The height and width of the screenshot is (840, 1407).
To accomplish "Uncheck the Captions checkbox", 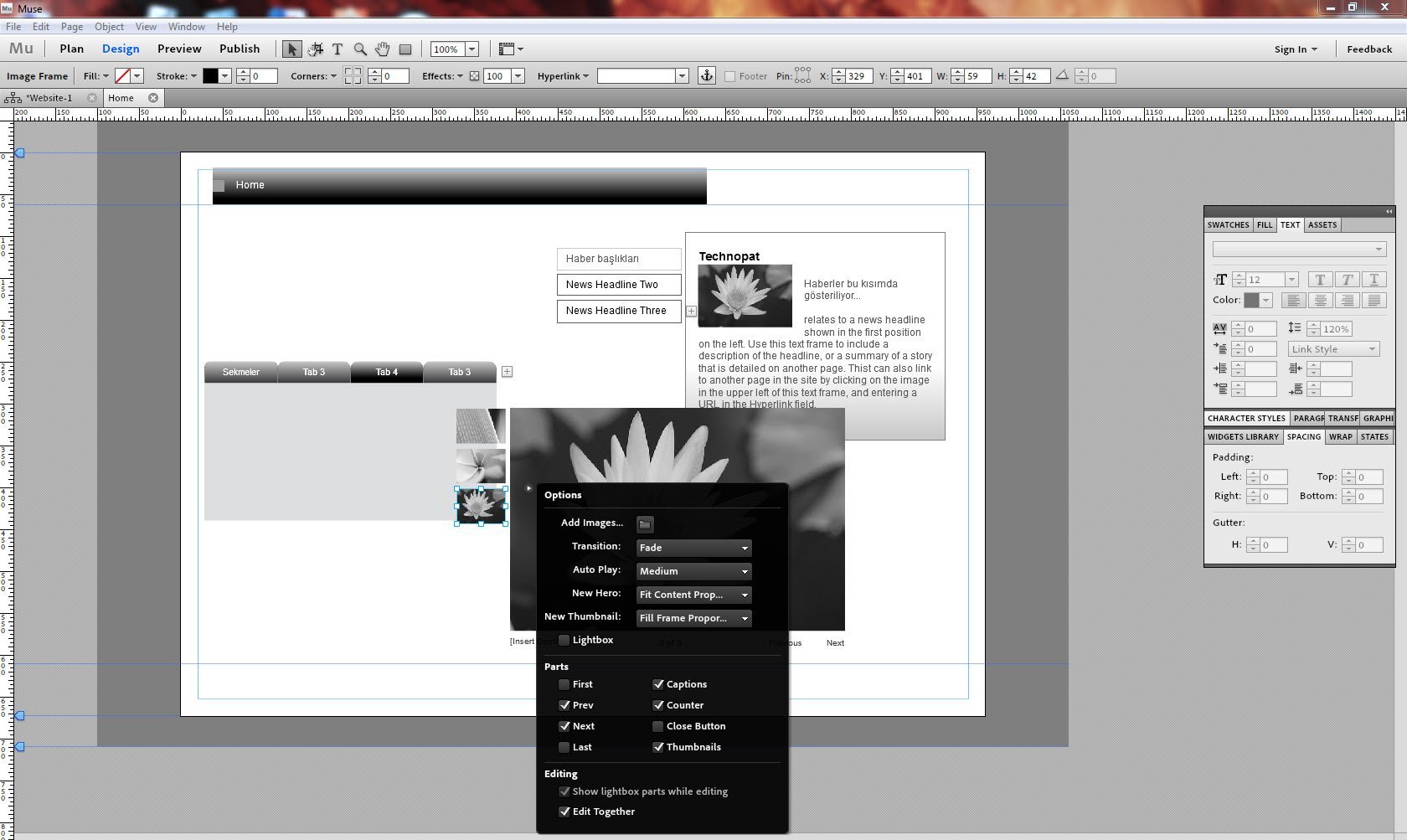I will (x=658, y=684).
